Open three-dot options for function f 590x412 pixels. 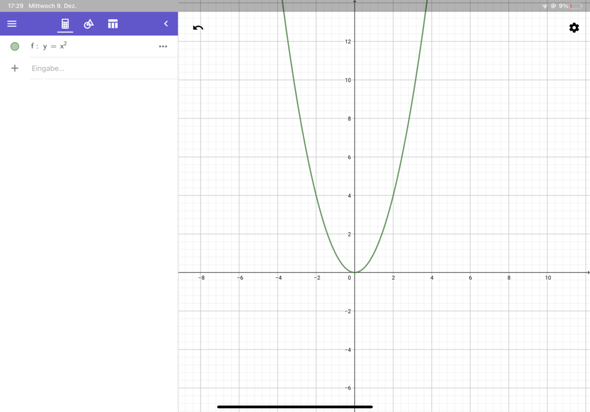[163, 46]
